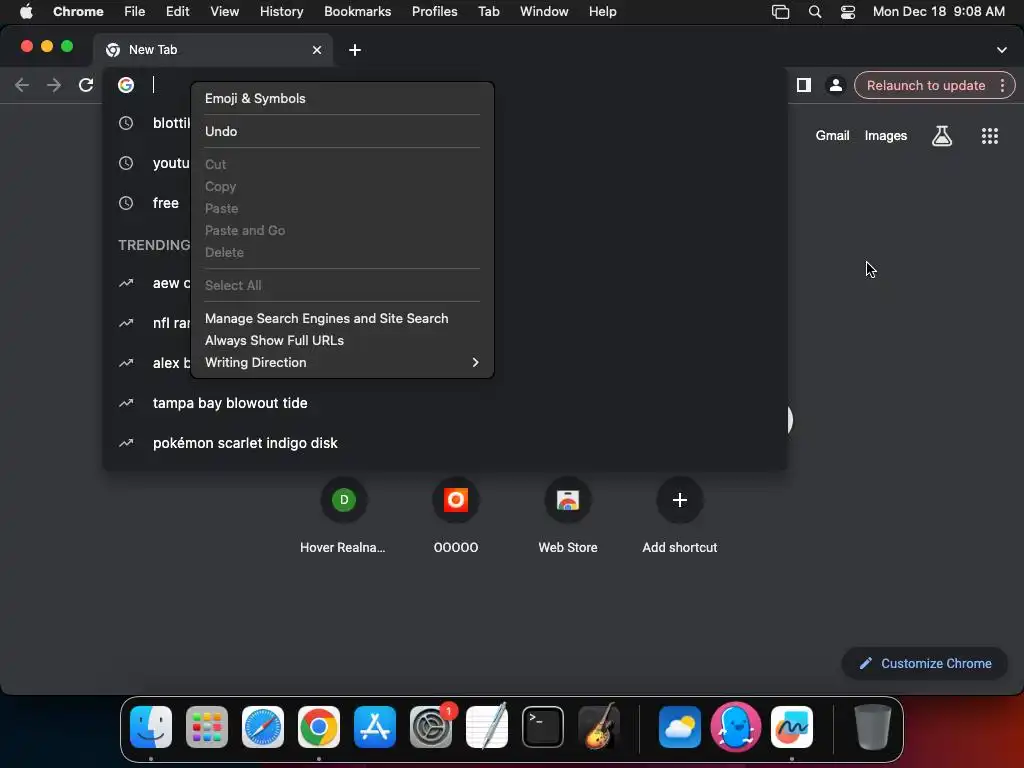Image resolution: width=1024 pixels, height=768 pixels.
Task: Open App Store from the dock
Action: (x=375, y=726)
